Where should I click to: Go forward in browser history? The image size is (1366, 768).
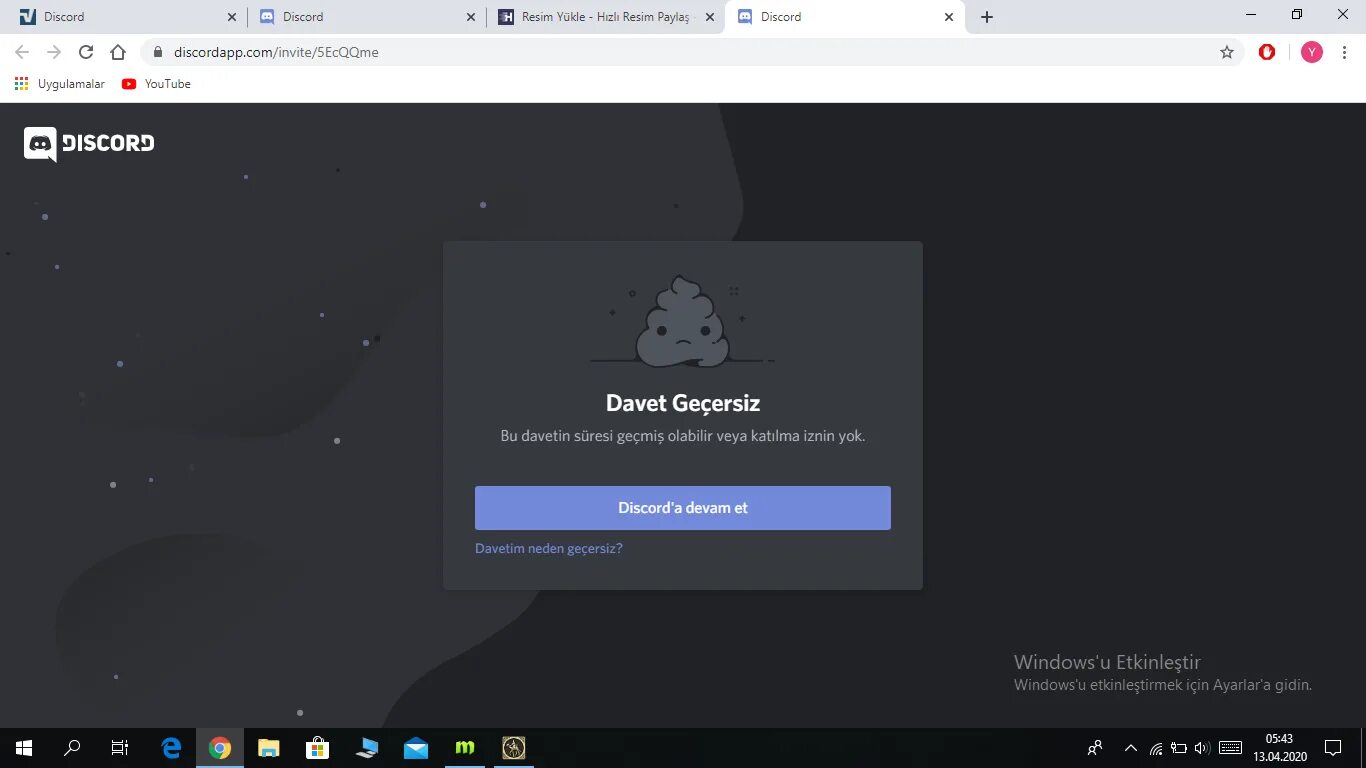(54, 52)
